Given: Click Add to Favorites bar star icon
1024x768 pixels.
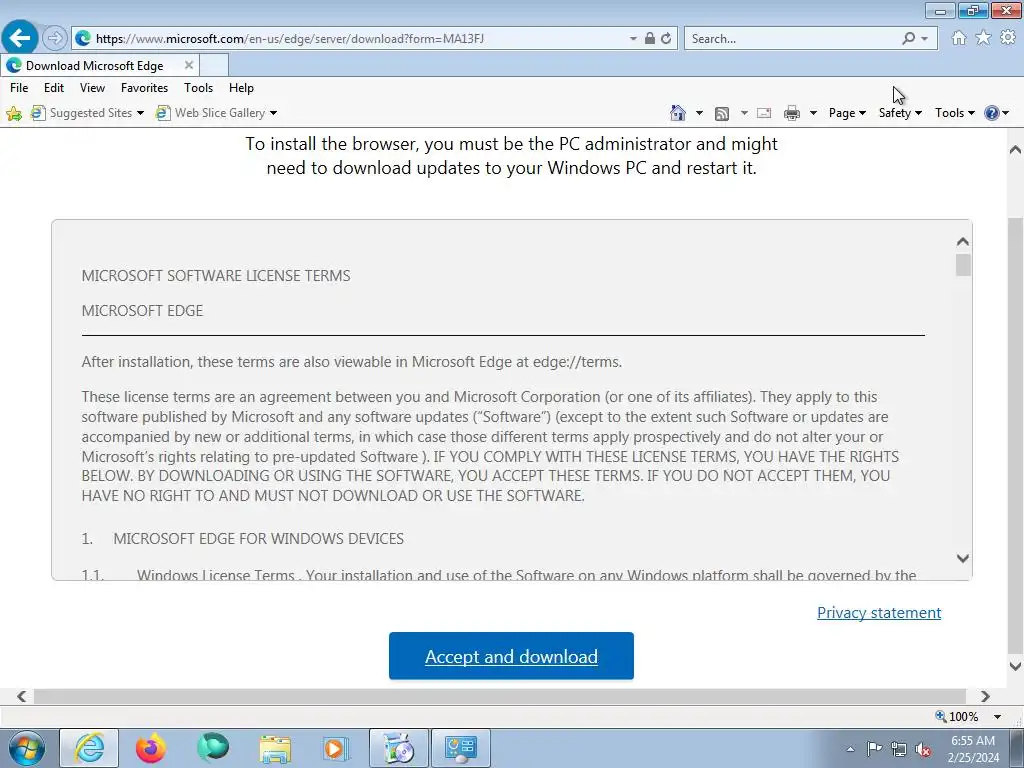Looking at the screenshot, I should 14,114.
